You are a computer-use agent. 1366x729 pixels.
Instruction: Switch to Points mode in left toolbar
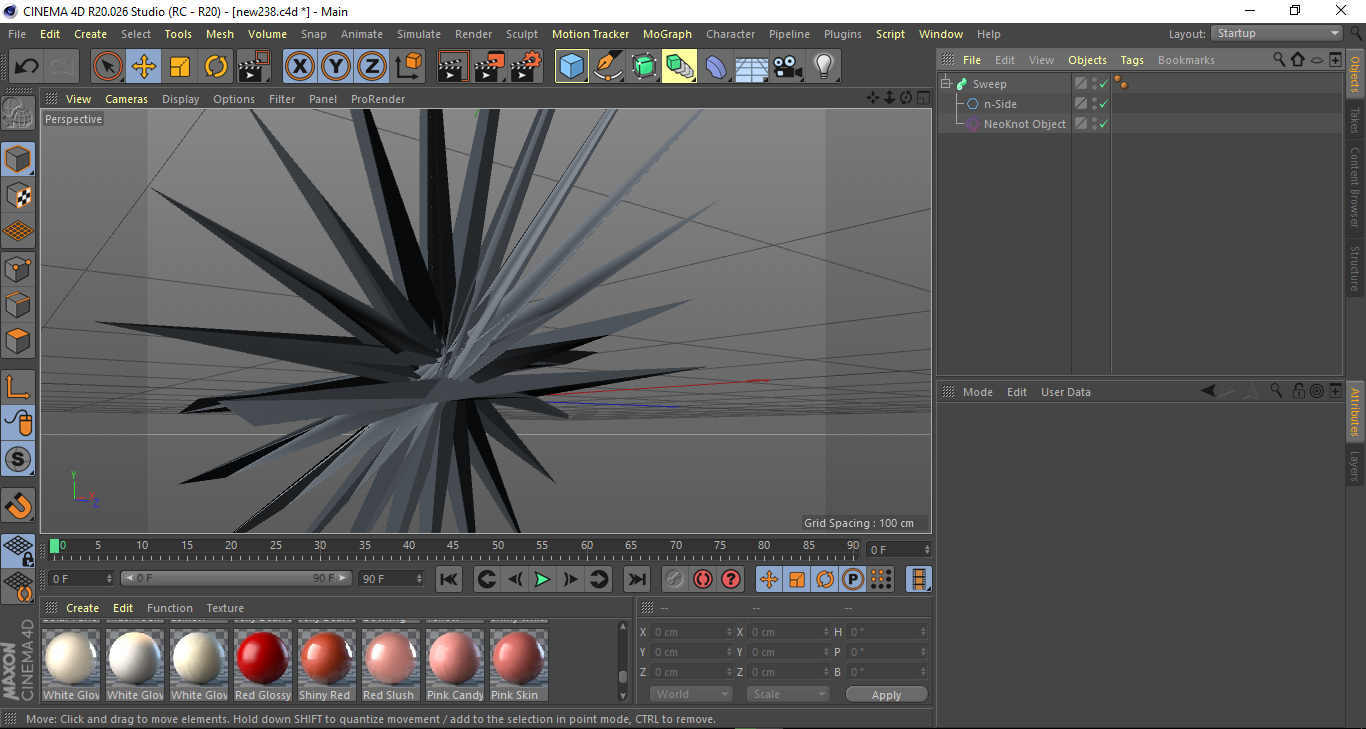pyautogui.click(x=18, y=268)
